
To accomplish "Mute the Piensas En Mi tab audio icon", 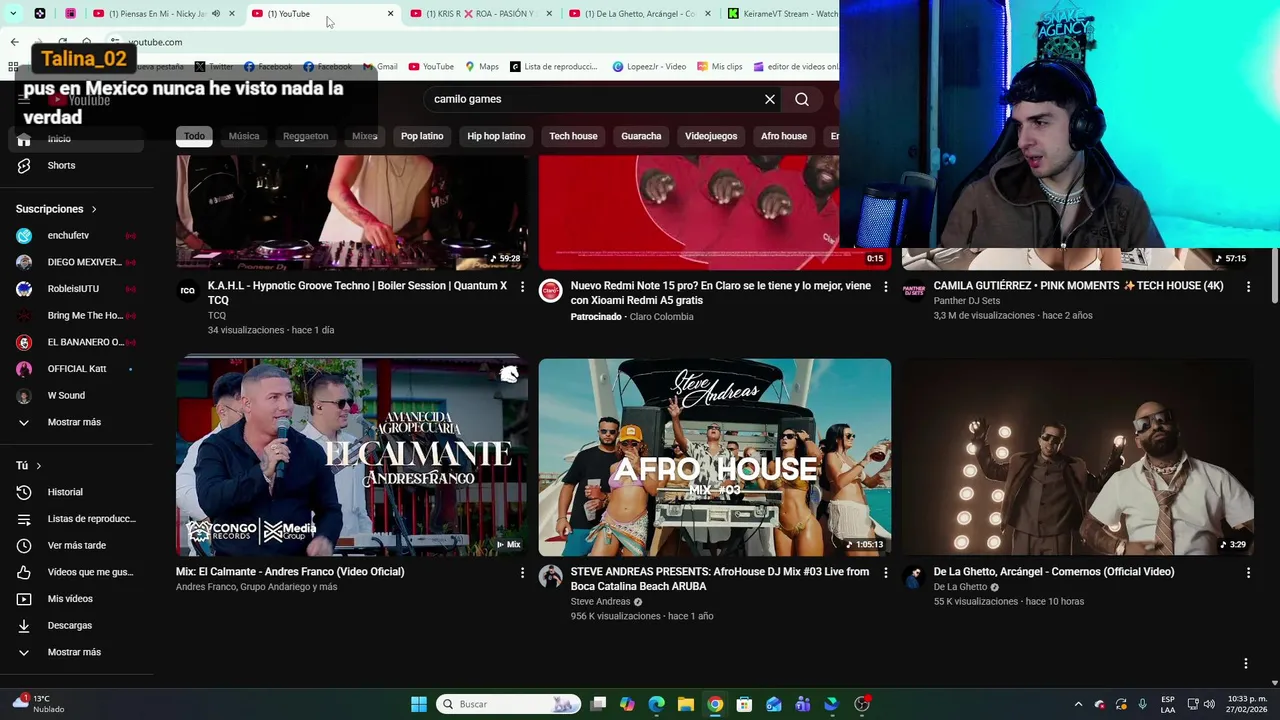I will tap(216, 14).
